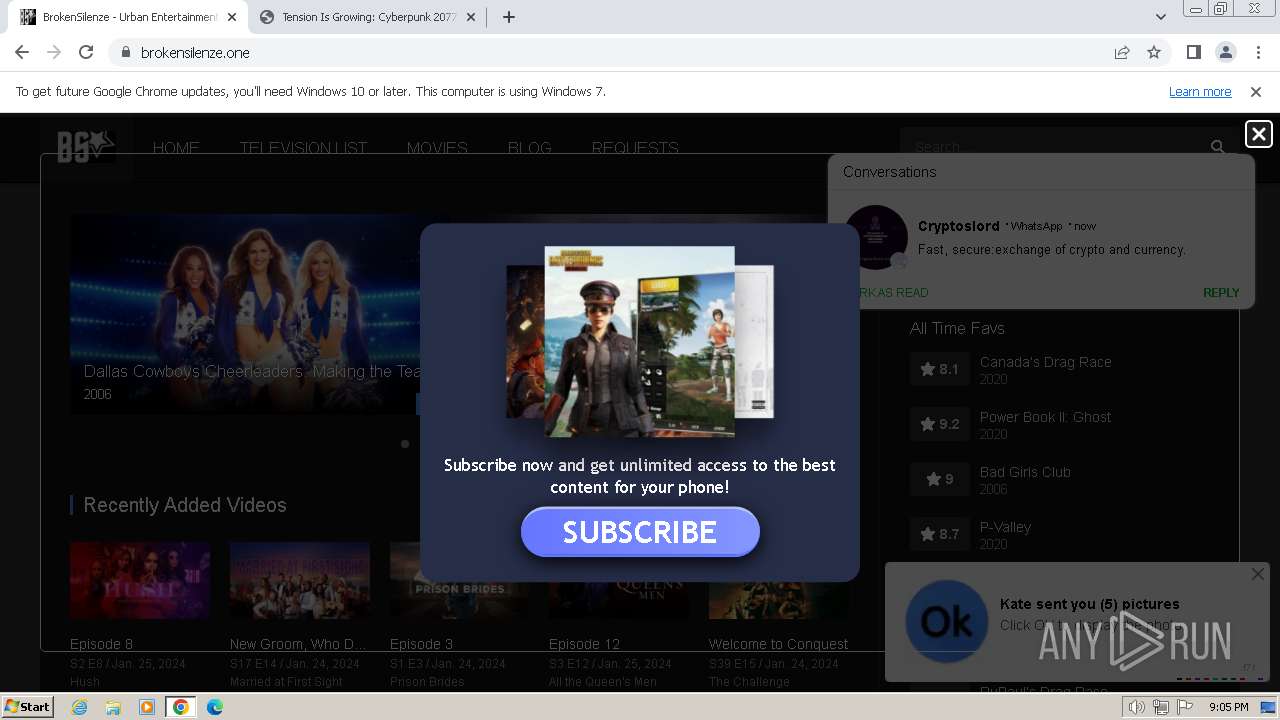Image resolution: width=1280 pixels, height=720 pixels.
Task: Click the 9:05 PM system clock
Action: (1228, 707)
